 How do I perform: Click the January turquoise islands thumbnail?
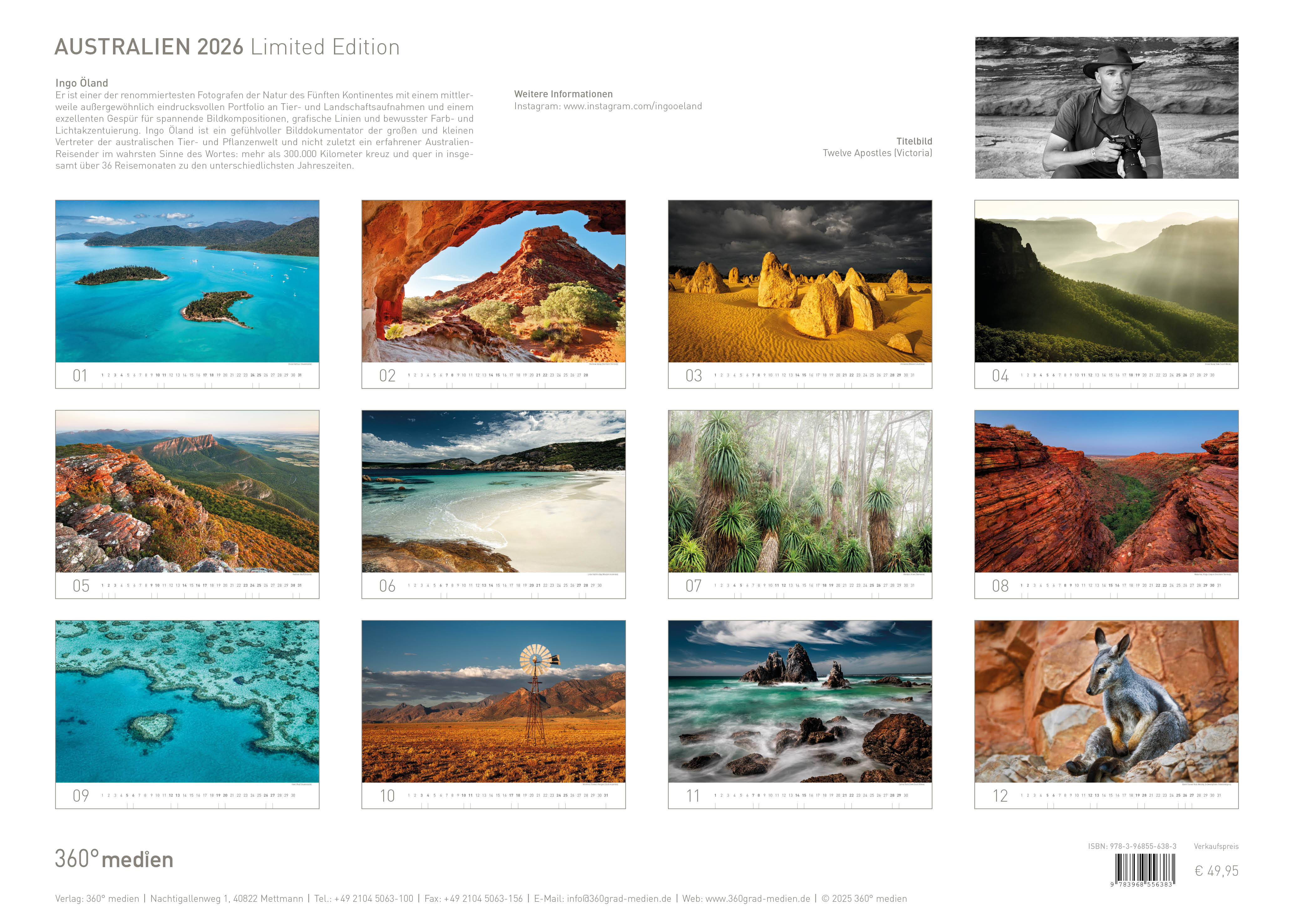coord(187,280)
